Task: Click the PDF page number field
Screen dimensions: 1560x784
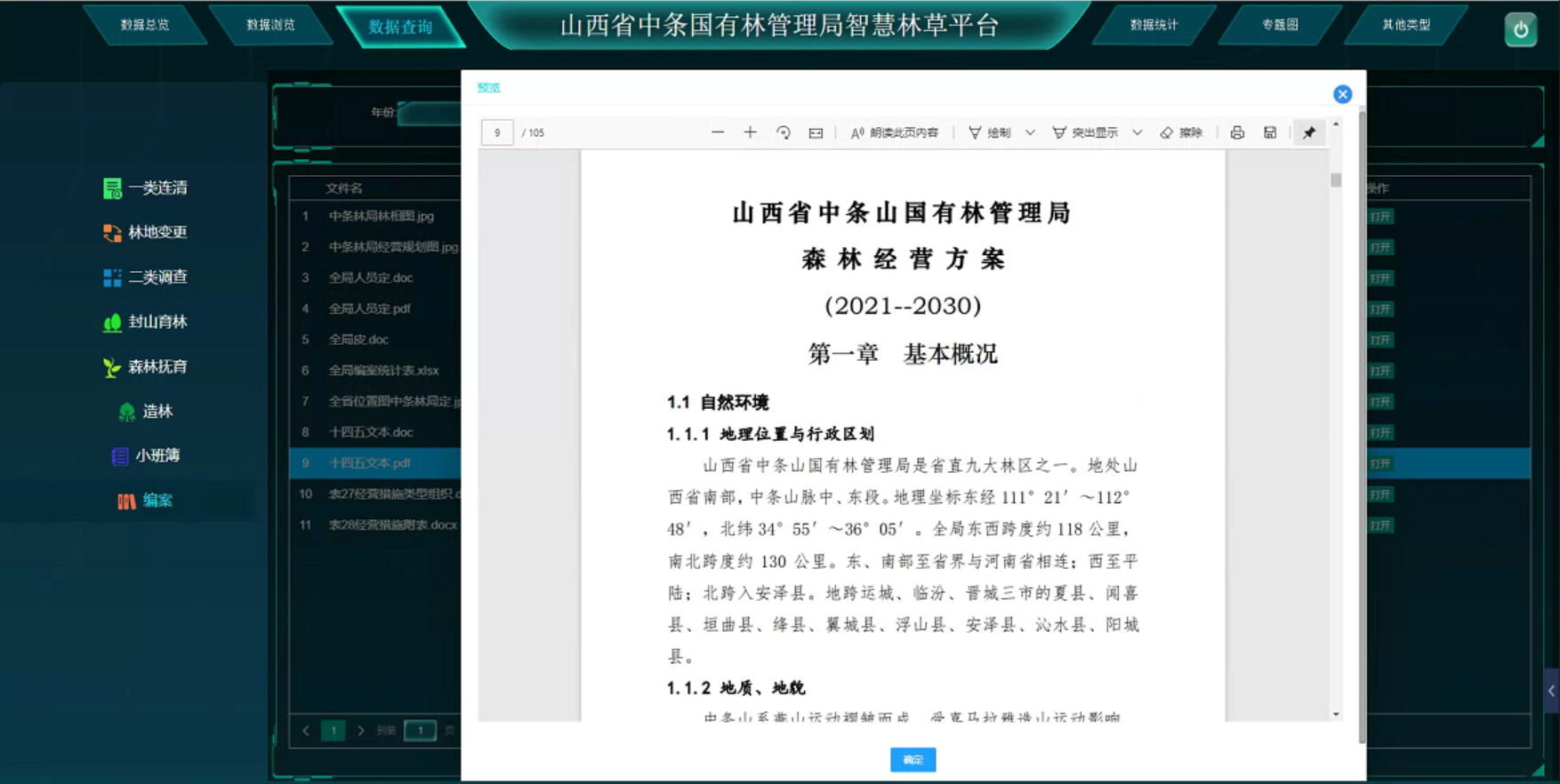Action: click(x=497, y=132)
